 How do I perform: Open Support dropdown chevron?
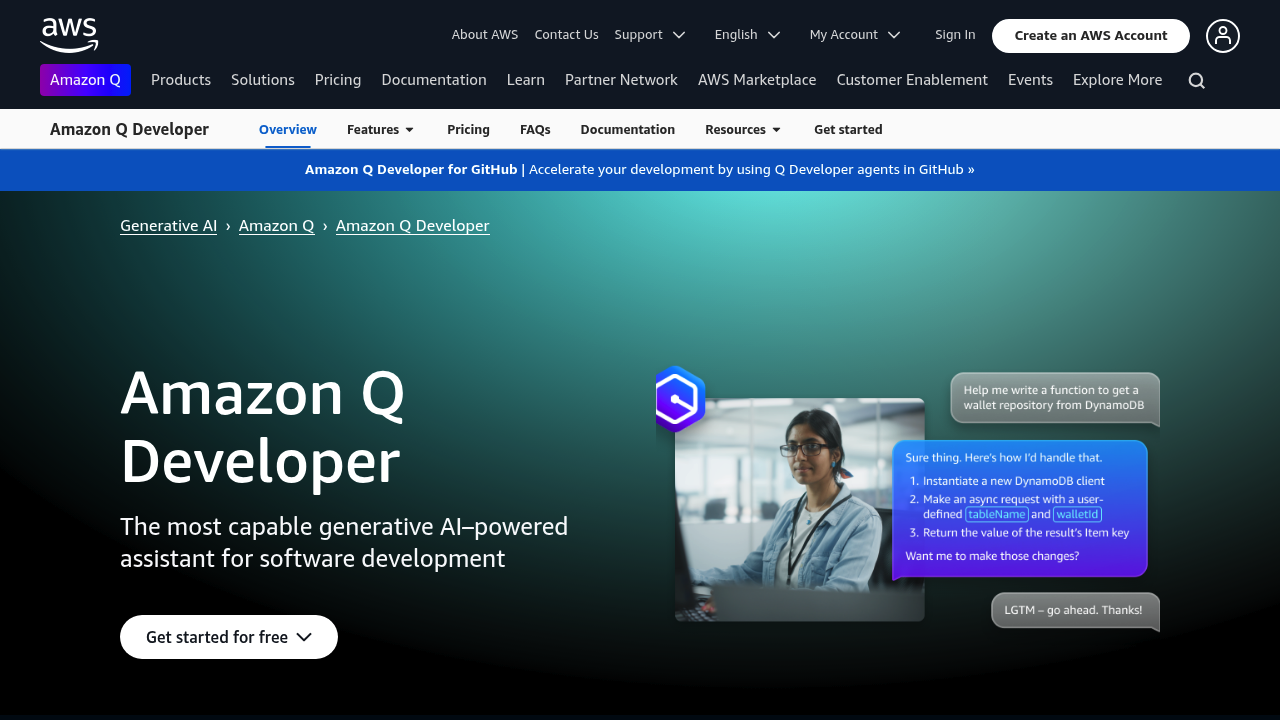[680, 34]
